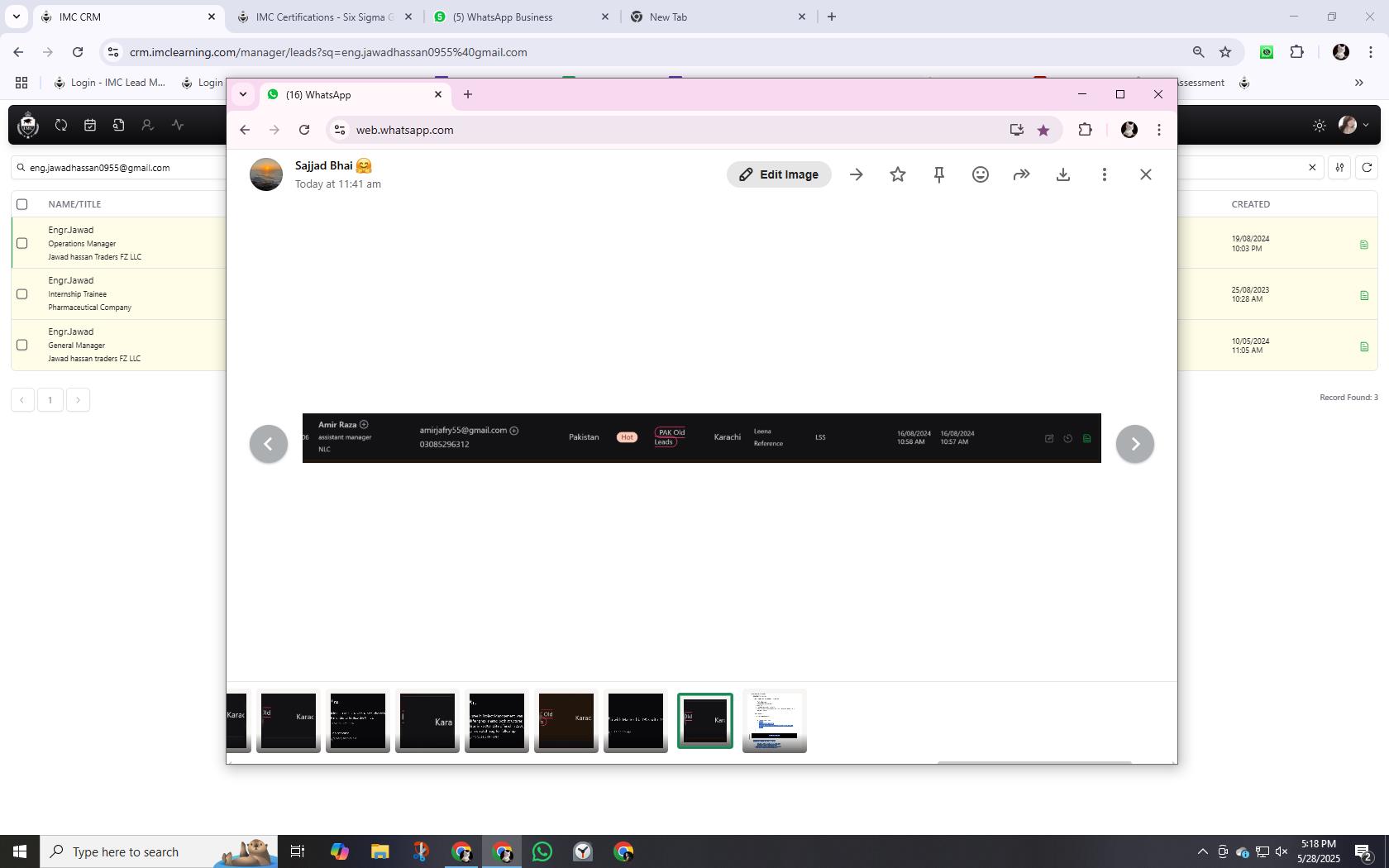Toggle select-all leads checkbox

click(x=22, y=204)
